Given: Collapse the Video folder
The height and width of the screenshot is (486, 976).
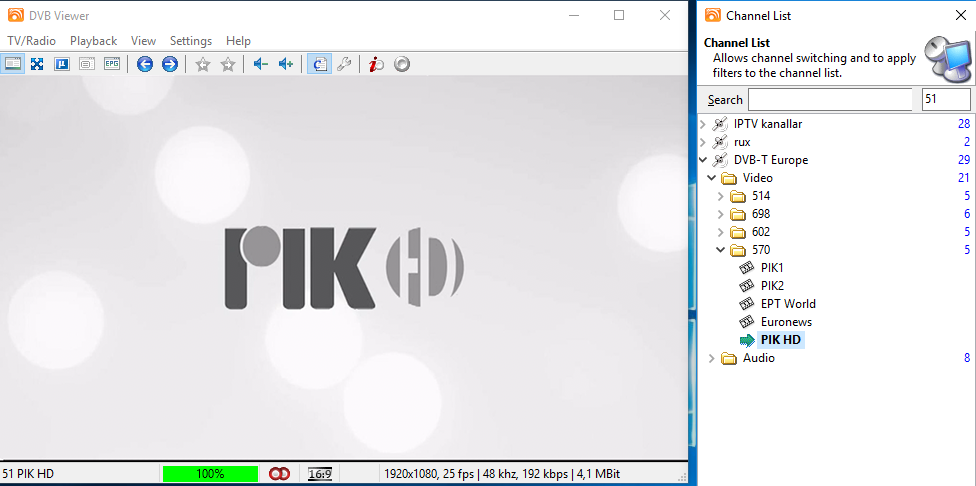Looking at the screenshot, I should click(x=712, y=178).
